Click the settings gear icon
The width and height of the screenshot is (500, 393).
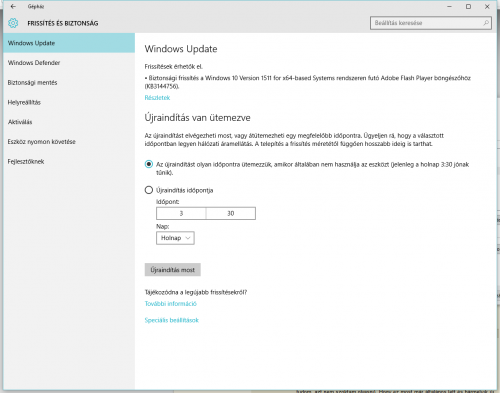tap(13, 23)
